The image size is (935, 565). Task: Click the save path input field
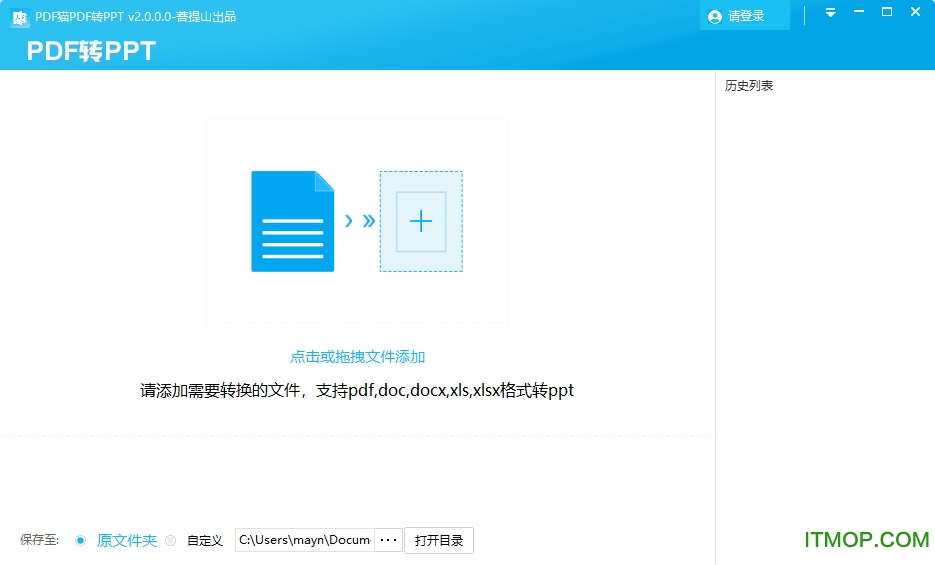tap(304, 540)
